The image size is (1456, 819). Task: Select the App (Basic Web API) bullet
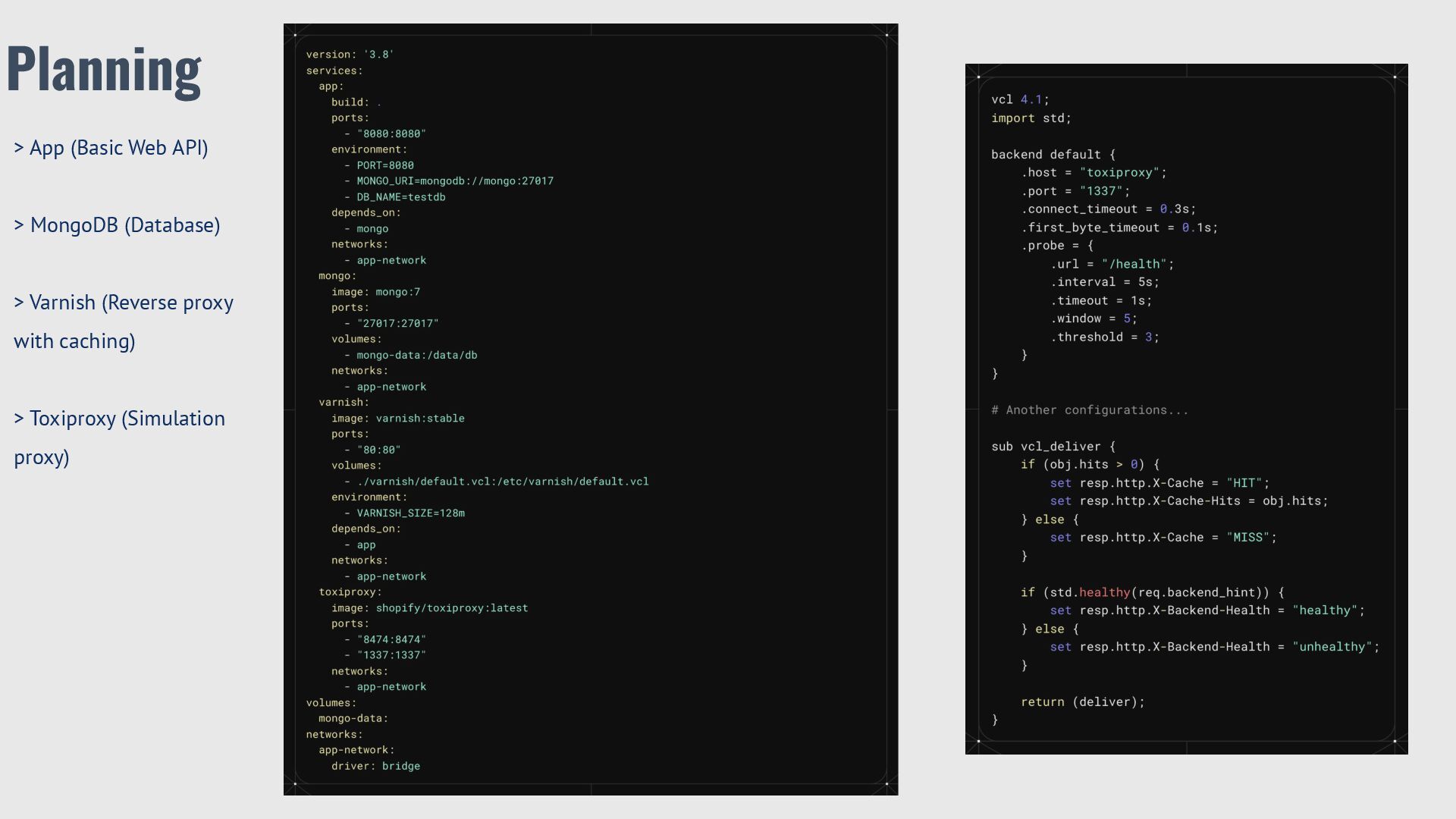(x=111, y=148)
